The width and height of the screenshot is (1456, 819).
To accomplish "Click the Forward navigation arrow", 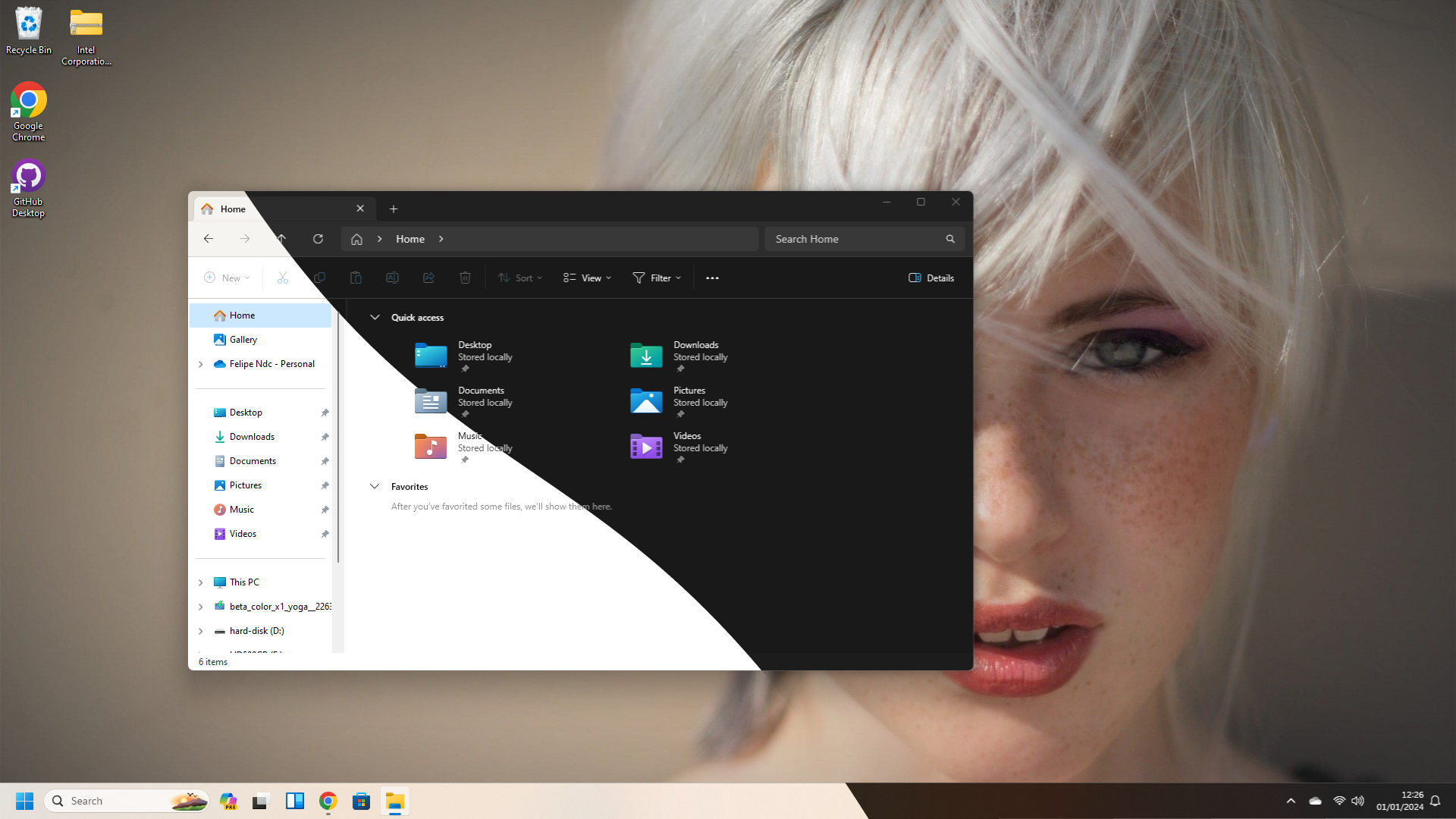I will [245, 239].
